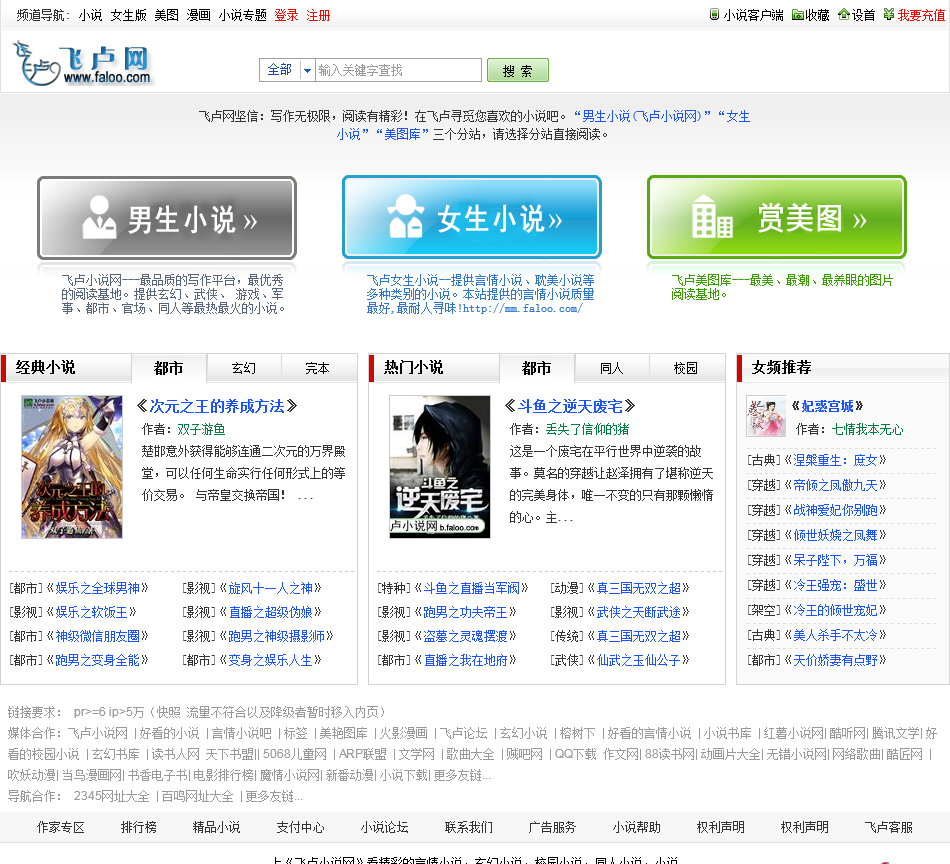The width and height of the screenshot is (950, 864).
Task: Switch to 玄幻 tab under 经典小说
Action: (x=244, y=368)
